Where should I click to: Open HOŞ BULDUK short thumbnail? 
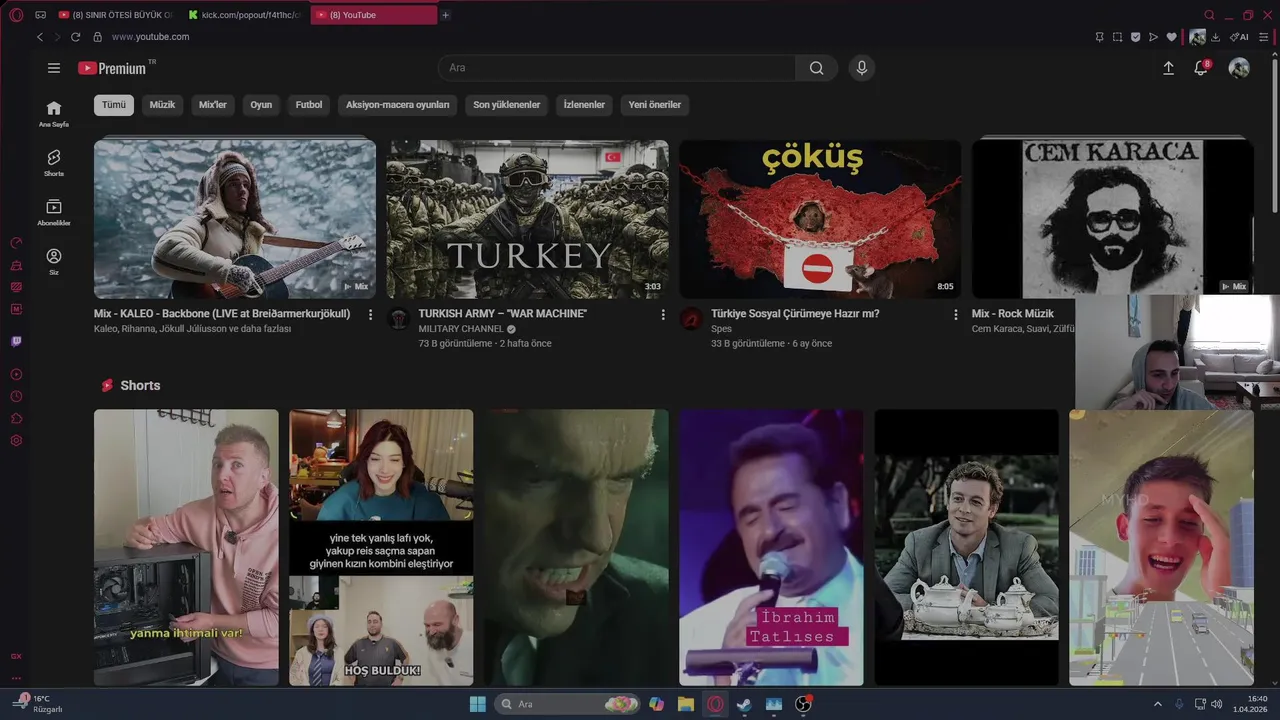pos(381,547)
